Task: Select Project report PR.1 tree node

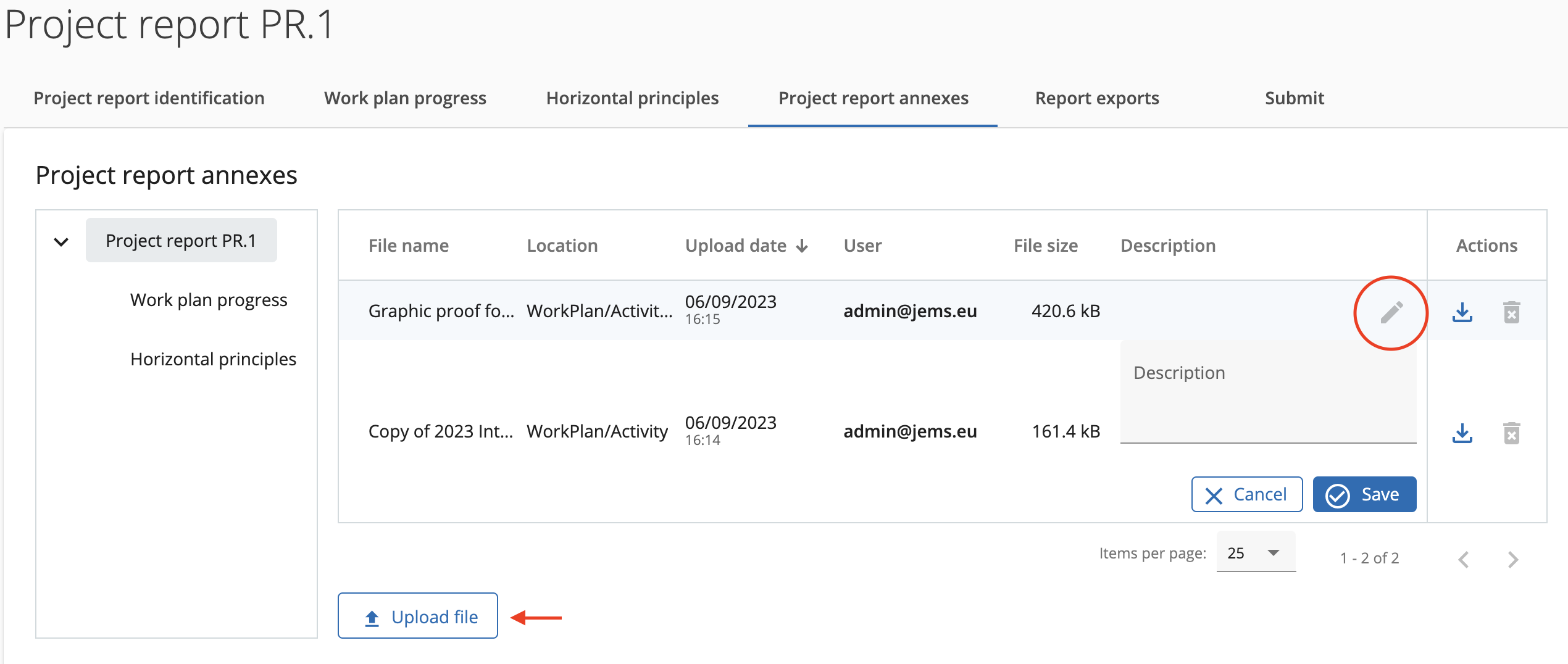Action: tap(181, 241)
